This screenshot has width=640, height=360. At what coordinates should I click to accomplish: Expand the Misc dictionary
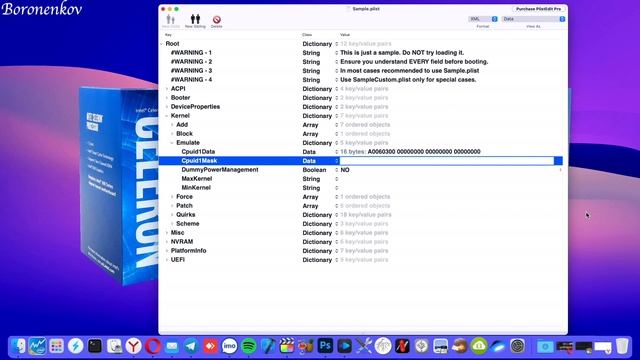click(167, 232)
